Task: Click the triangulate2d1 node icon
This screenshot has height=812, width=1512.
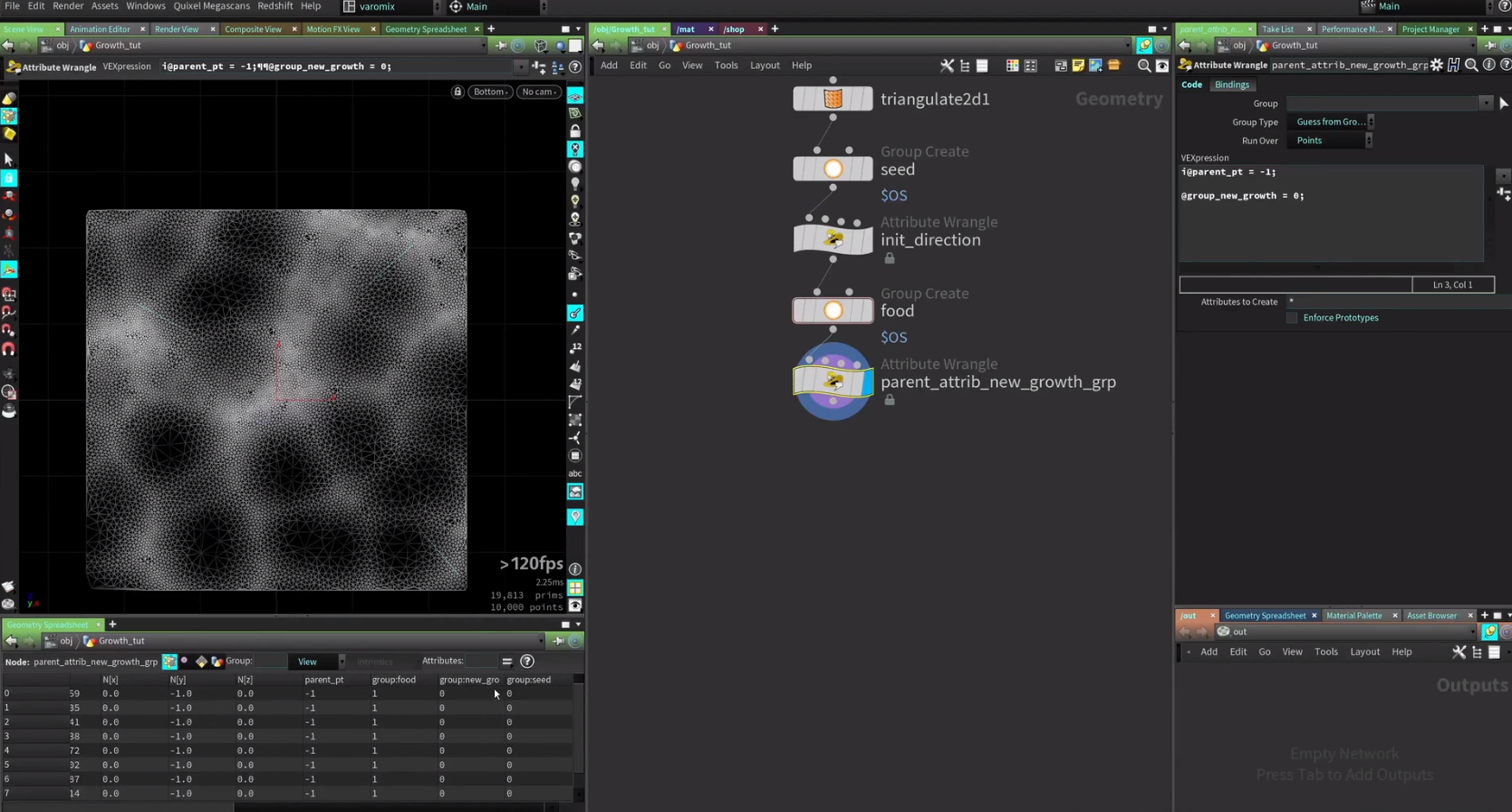Action: pos(833,99)
